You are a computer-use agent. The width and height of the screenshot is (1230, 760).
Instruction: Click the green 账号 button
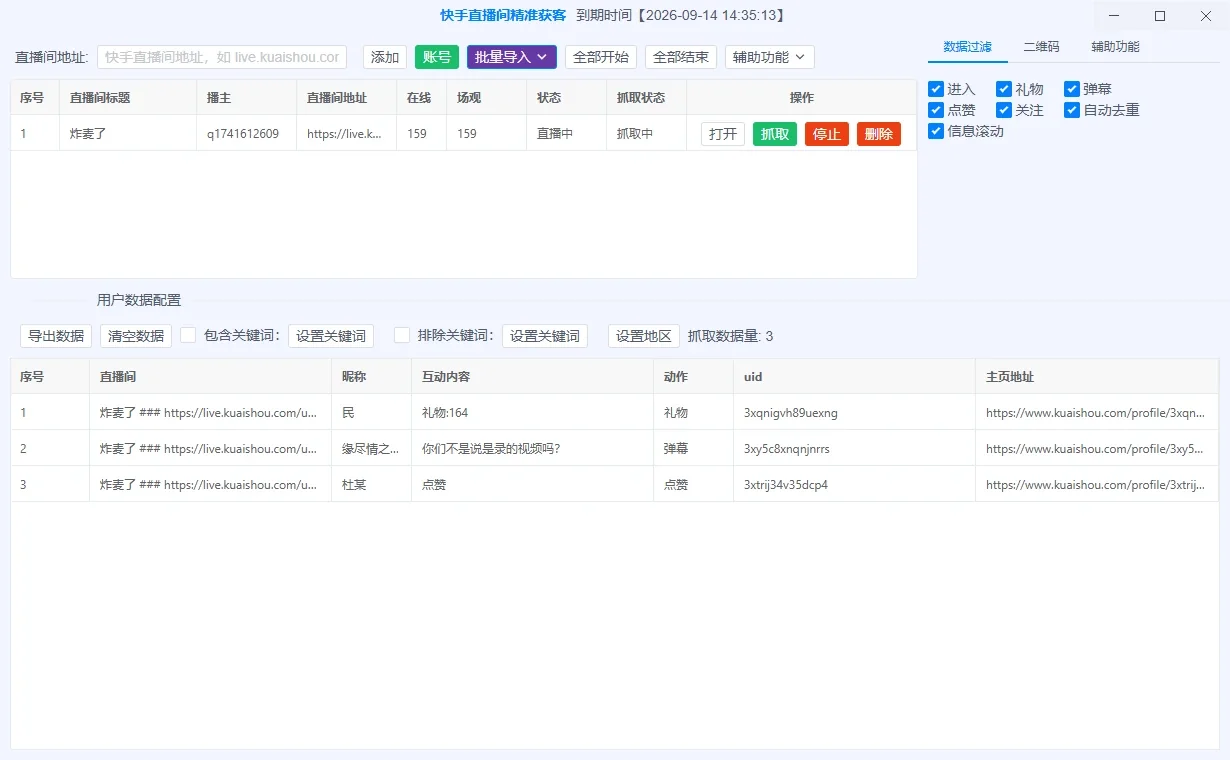coord(437,57)
